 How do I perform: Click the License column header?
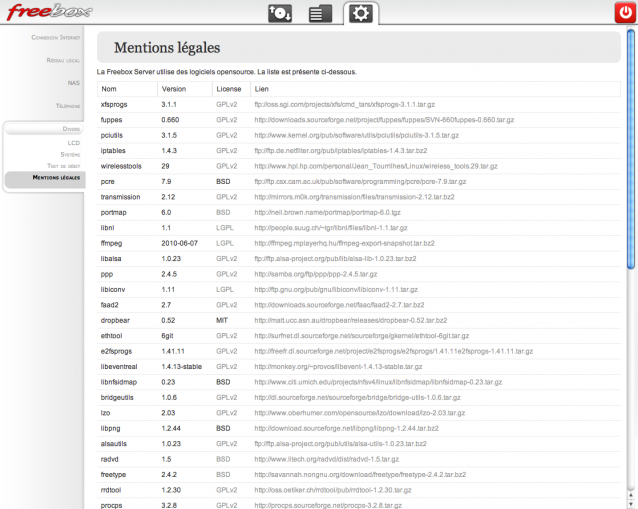tap(229, 89)
